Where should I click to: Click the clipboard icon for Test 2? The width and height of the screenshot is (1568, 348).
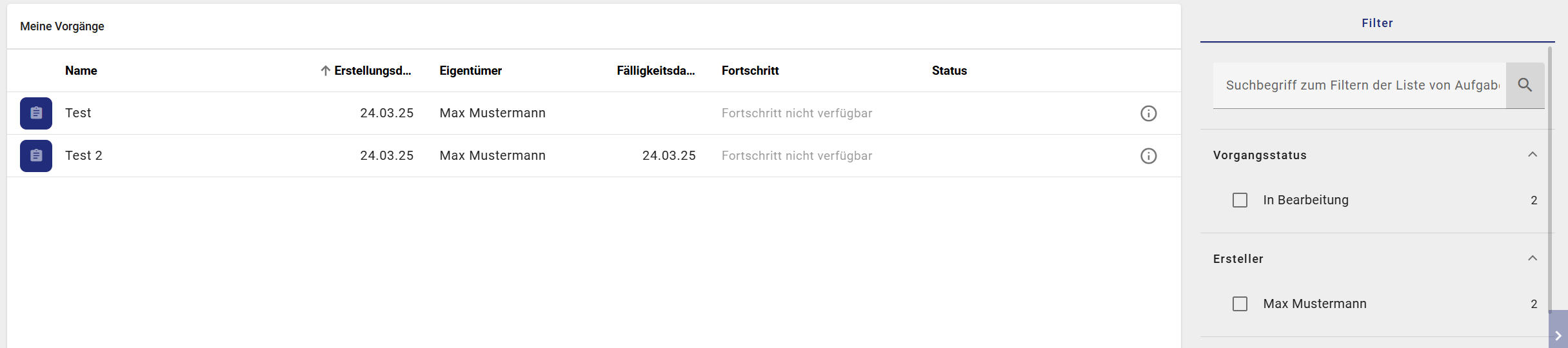(x=36, y=156)
